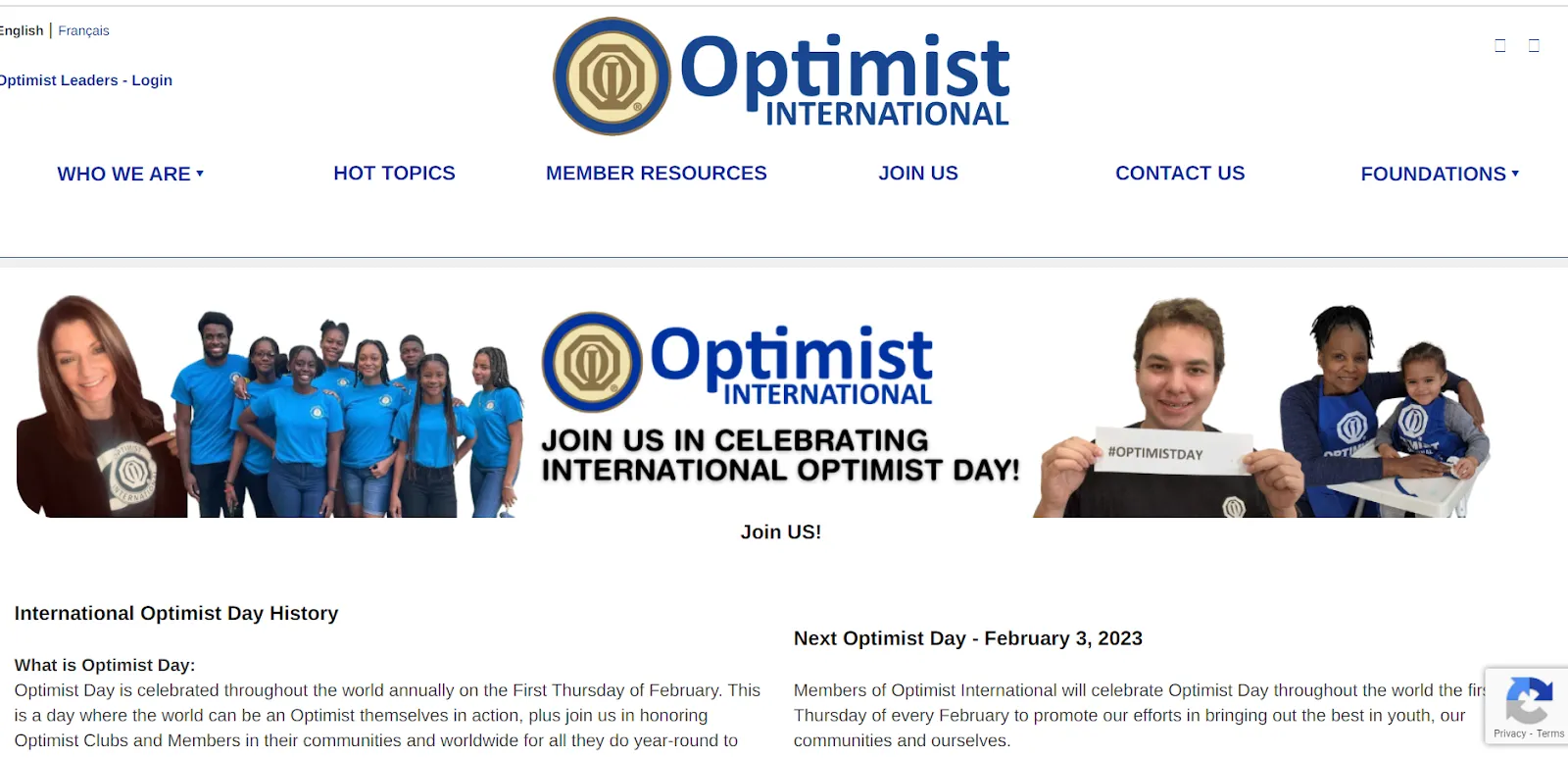Click the Next Optimist Day - February 3, 2023 heading
This screenshot has height=758, width=1568.
(968, 638)
